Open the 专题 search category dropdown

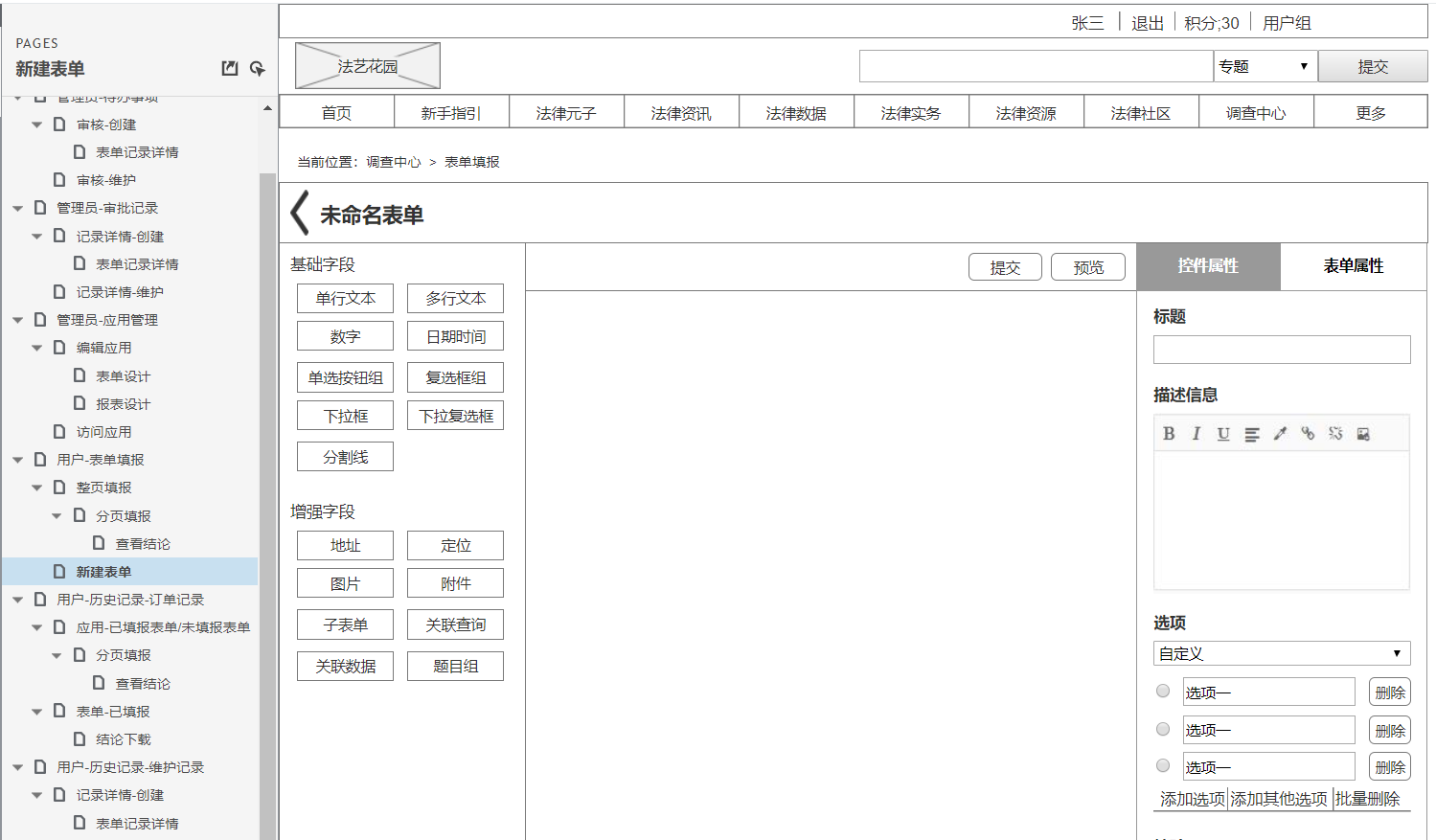click(1265, 66)
